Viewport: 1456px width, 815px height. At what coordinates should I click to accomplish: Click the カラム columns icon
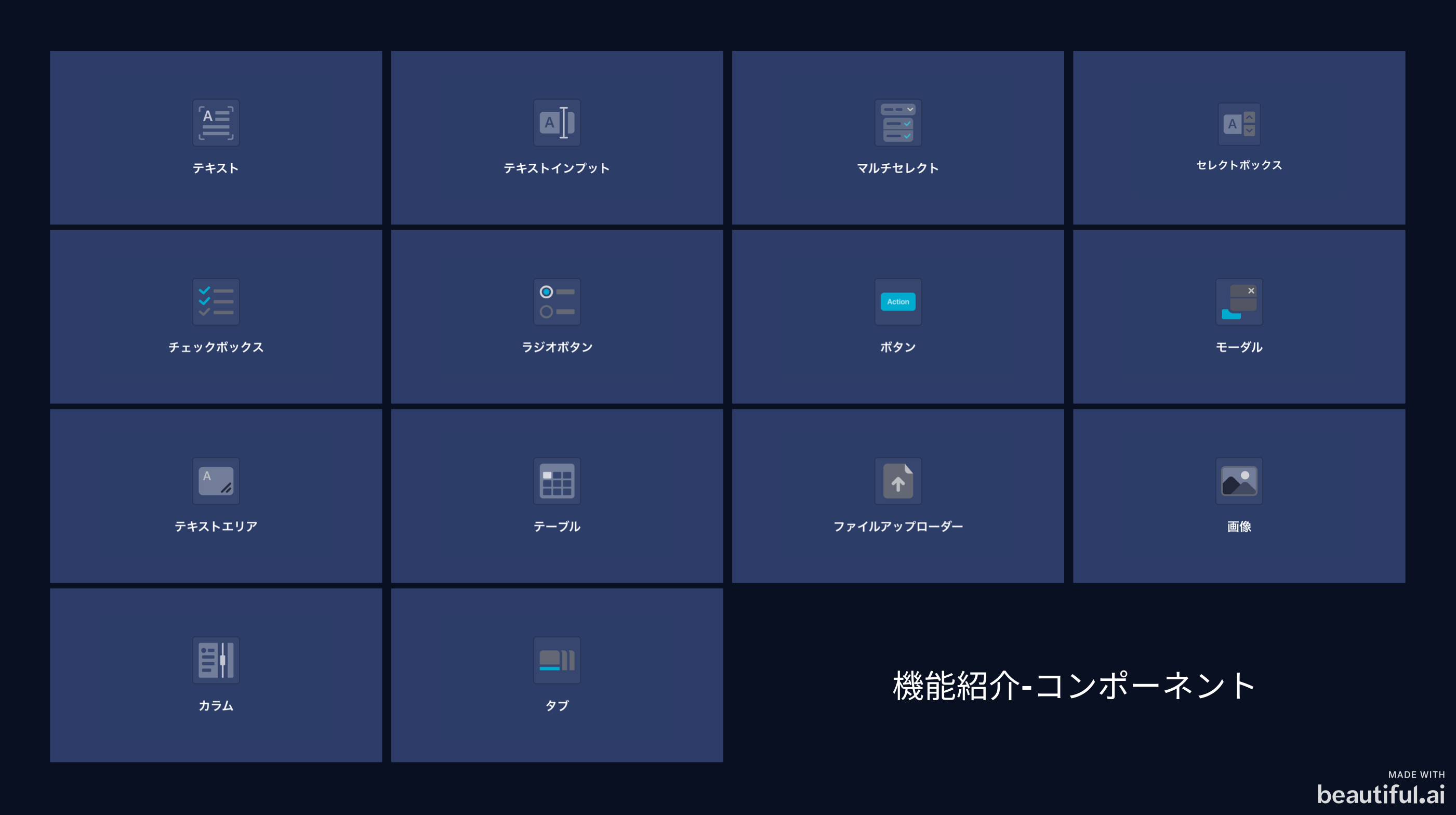pyautogui.click(x=215, y=660)
